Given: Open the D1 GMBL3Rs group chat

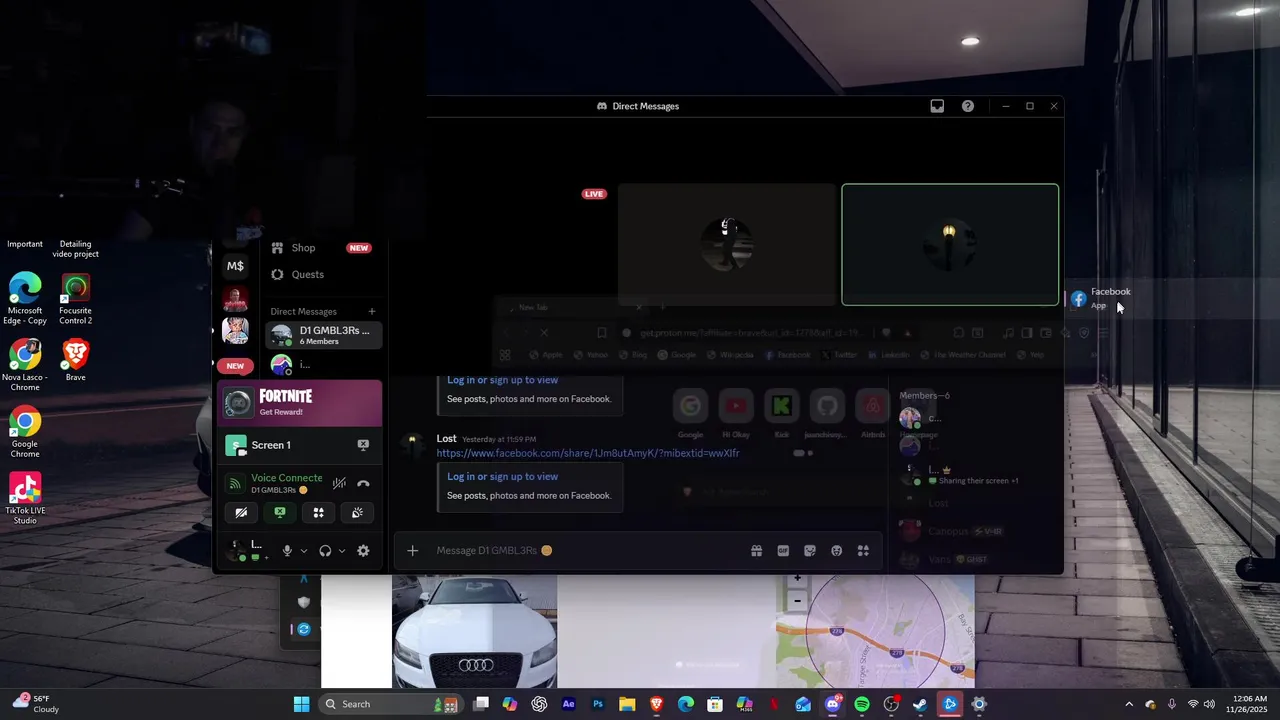Looking at the screenshot, I should pyautogui.click(x=324, y=335).
